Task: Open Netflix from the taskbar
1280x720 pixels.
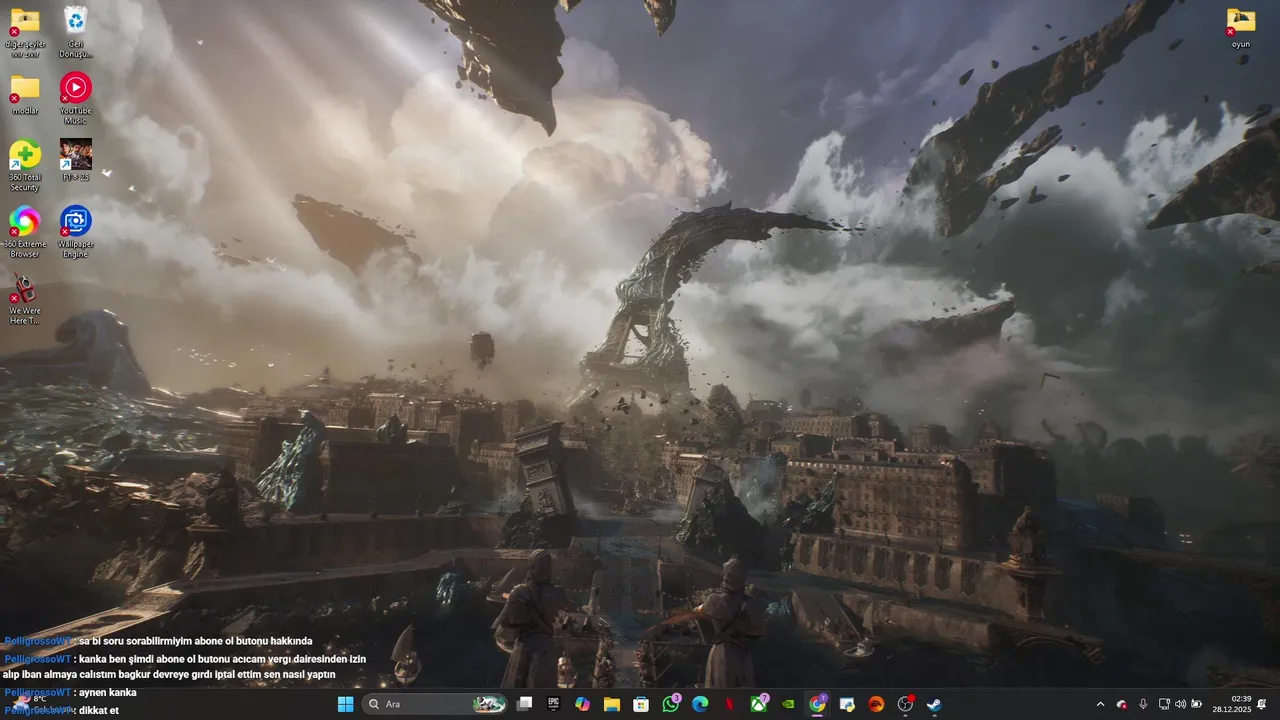Action: point(729,704)
